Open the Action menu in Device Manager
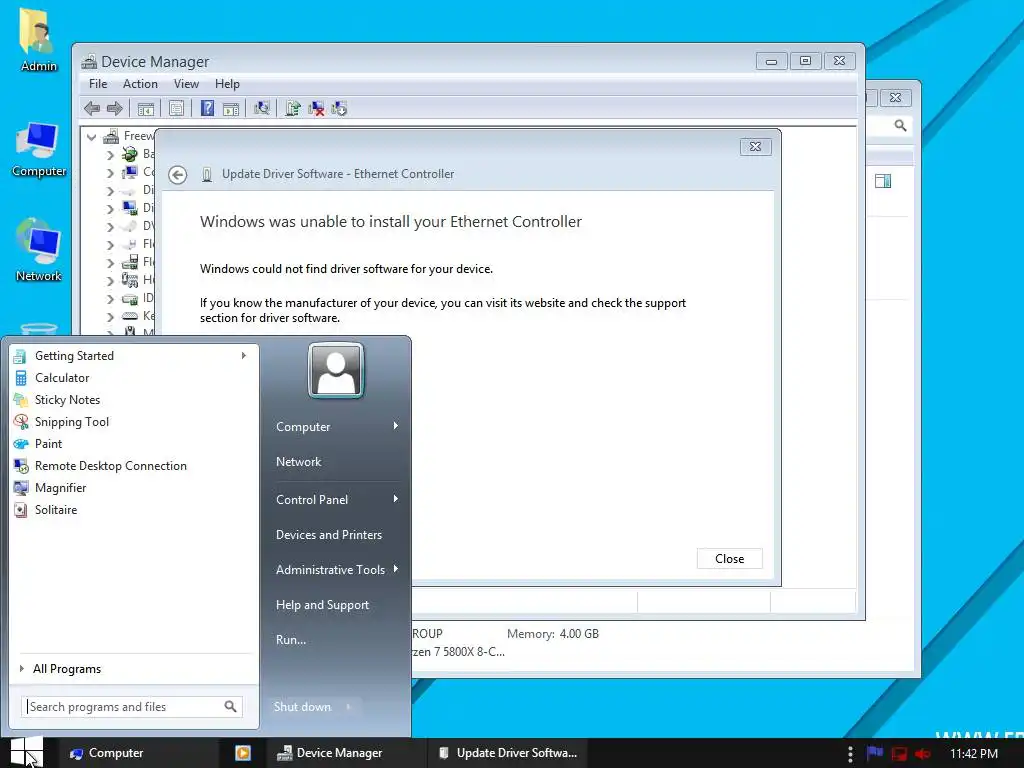The width and height of the screenshot is (1024, 768). click(x=140, y=84)
